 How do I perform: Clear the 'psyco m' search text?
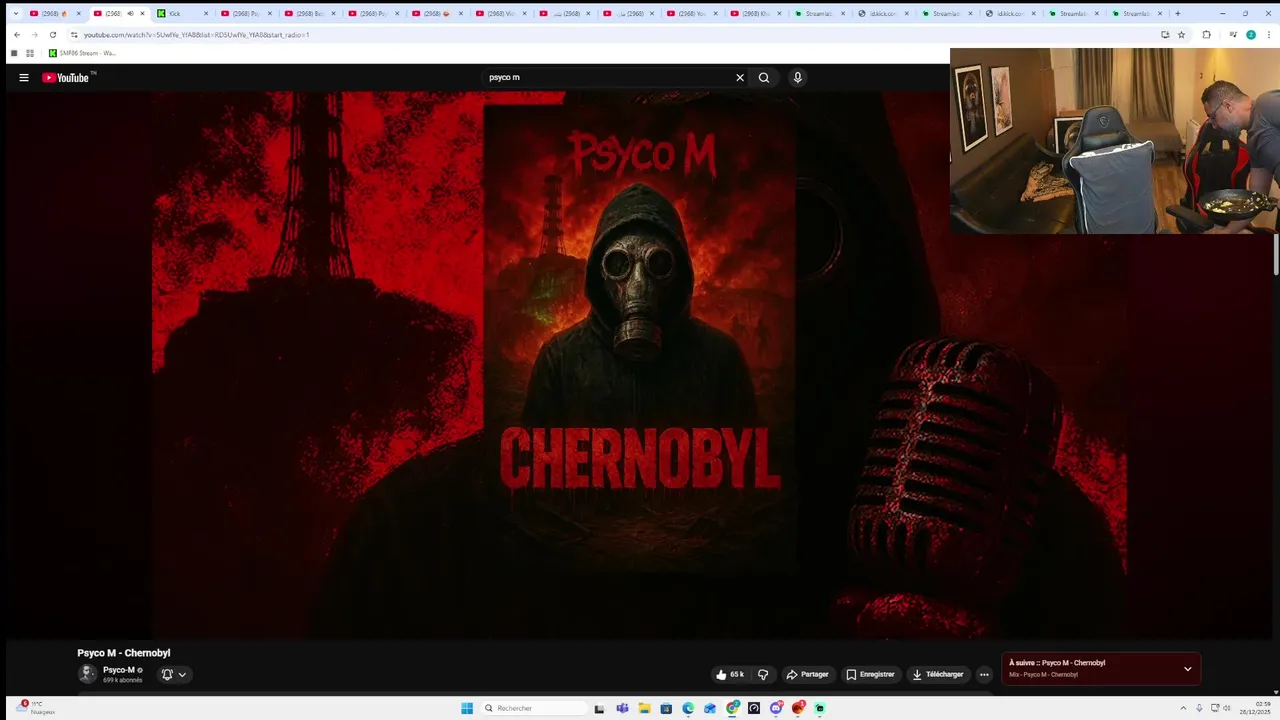[740, 77]
